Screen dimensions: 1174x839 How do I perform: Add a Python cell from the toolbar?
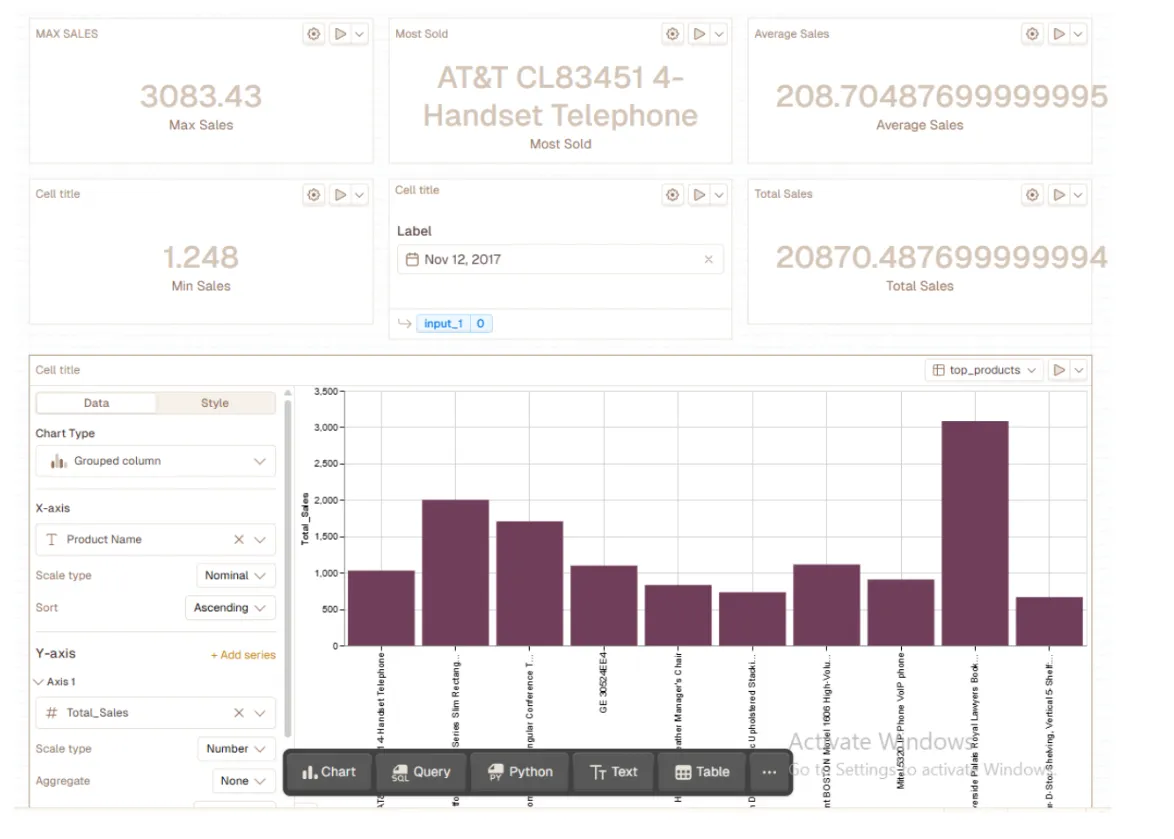(x=519, y=772)
